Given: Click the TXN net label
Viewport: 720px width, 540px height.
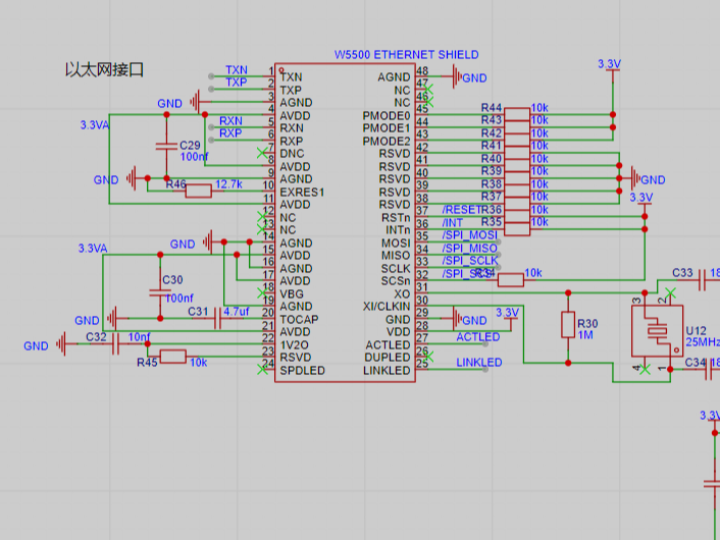Looking at the screenshot, I should coord(236,70).
